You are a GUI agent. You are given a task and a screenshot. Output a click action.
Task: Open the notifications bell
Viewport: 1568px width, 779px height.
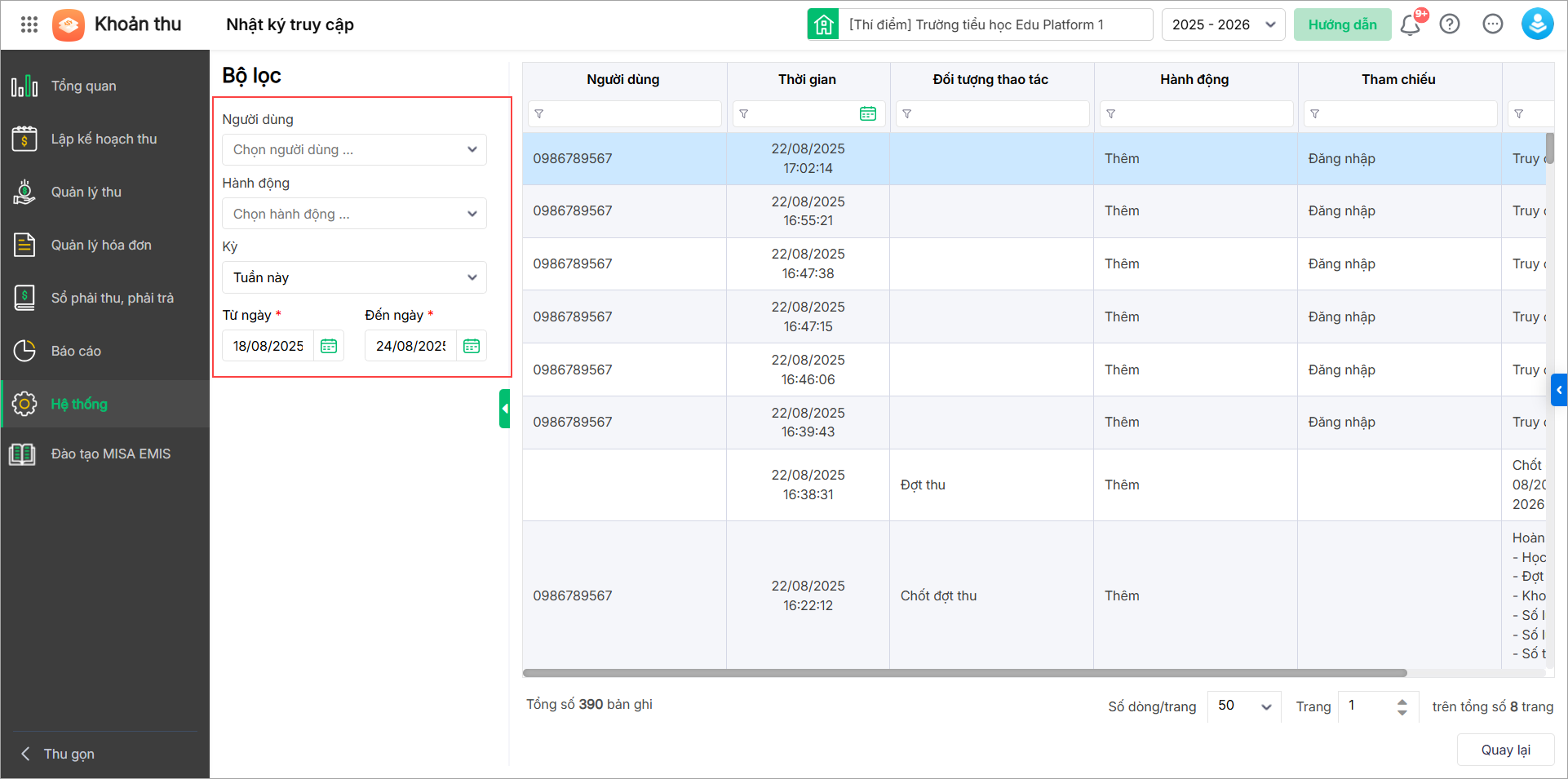pos(1410,24)
